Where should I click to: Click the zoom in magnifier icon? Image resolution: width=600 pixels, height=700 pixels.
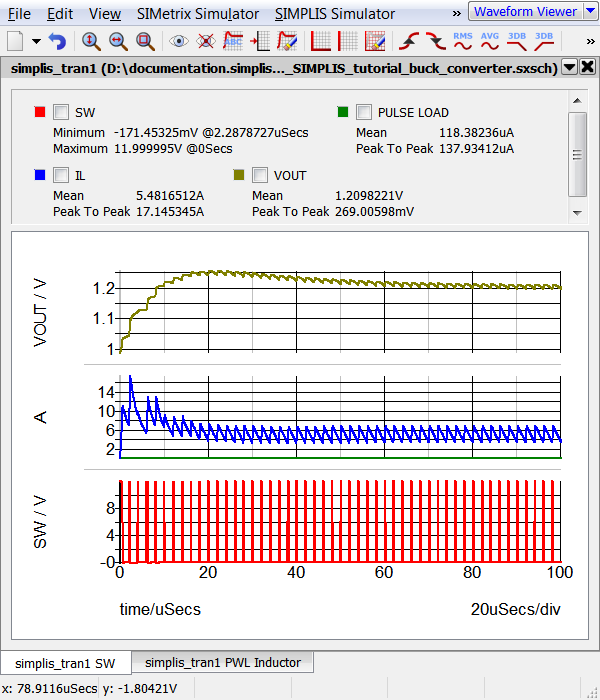pyautogui.click(x=91, y=42)
